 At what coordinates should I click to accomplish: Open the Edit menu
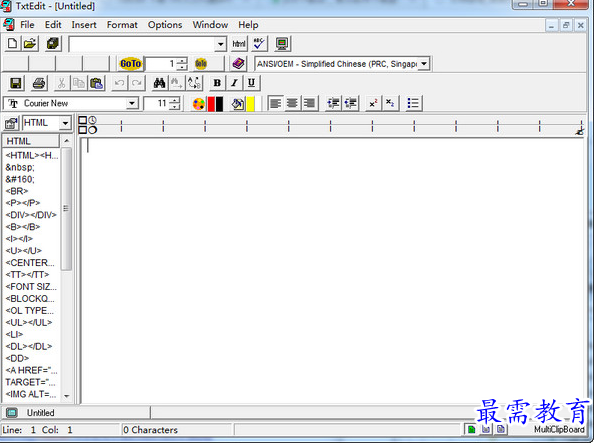[x=53, y=25]
